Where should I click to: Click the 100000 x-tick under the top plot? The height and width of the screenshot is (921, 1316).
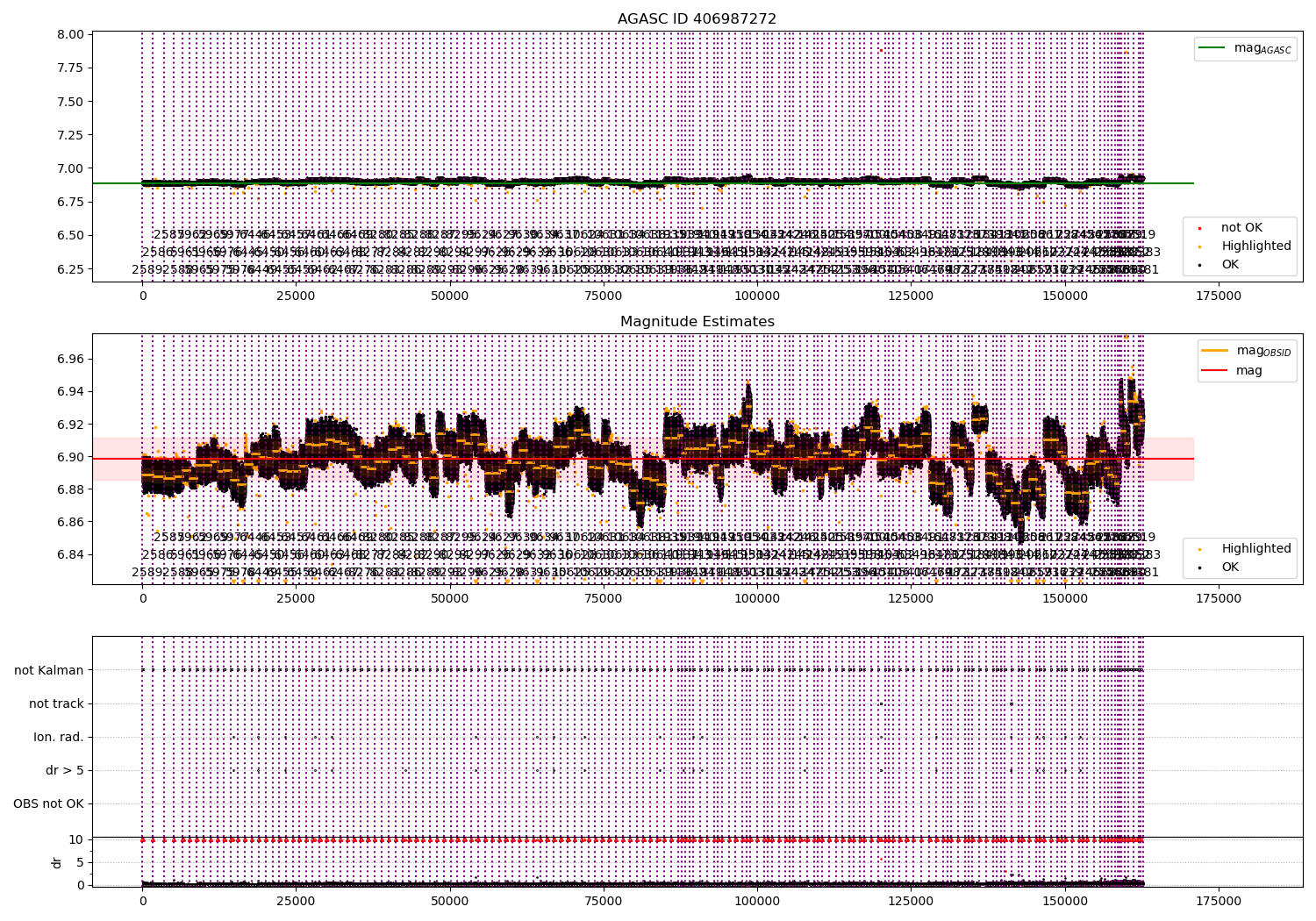point(757,296)
